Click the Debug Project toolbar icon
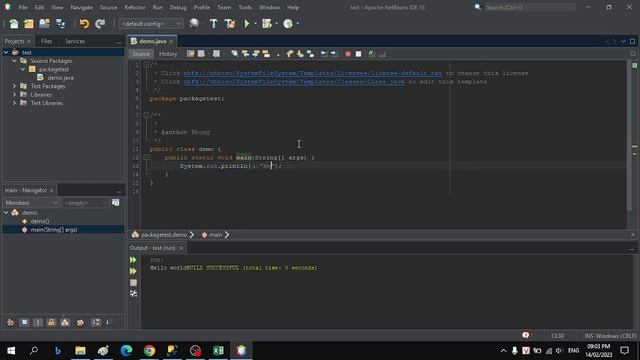The image size is (640, 360). click(x=267, y=24)
